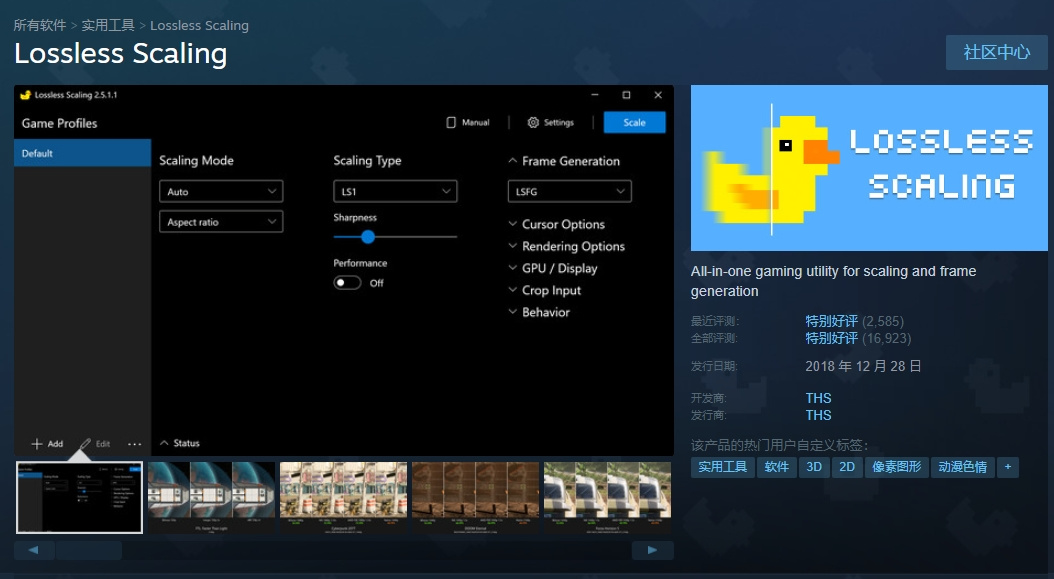The image size is (1054, 579).
Task: Open the LS1 scaling type dropdown
Action: point(395,192)
